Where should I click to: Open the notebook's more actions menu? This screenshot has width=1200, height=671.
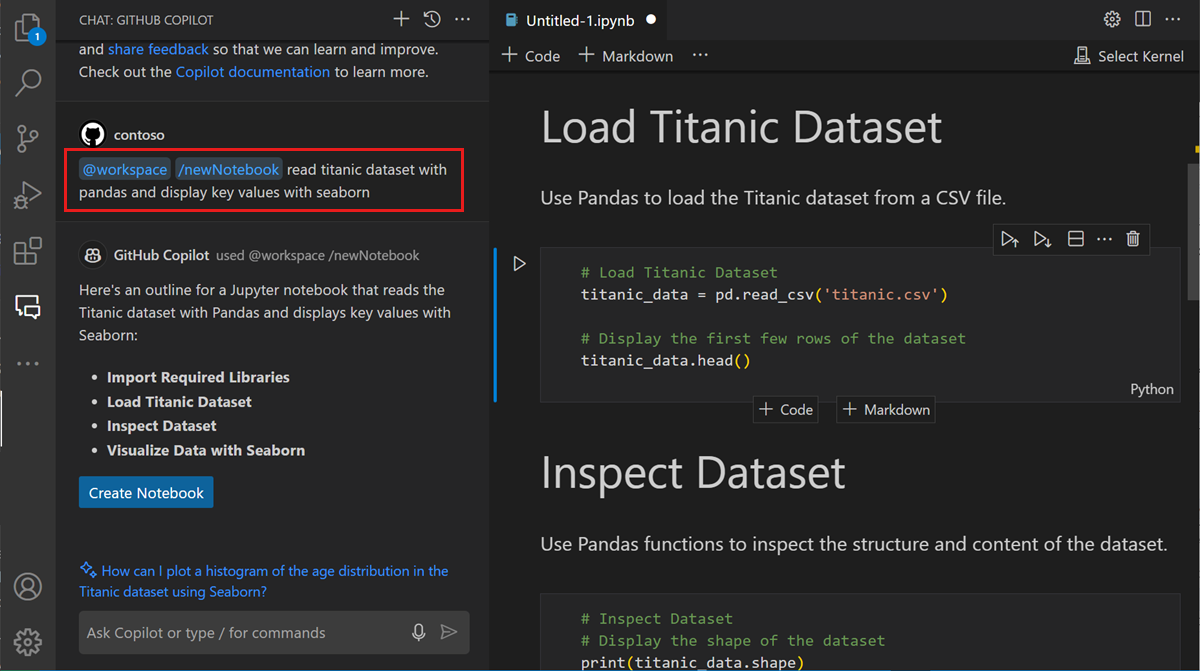click(x=700, y=55)
